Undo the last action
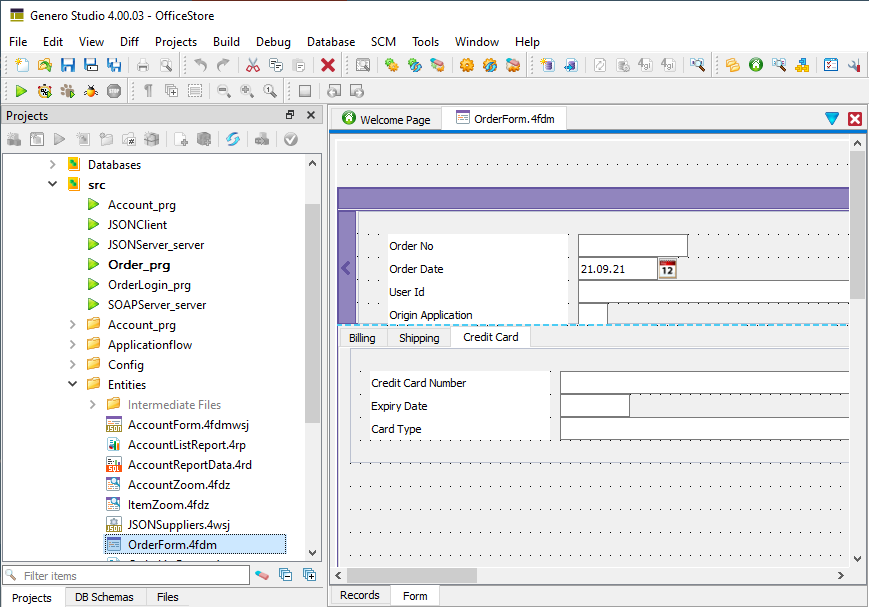Viewport: 869px width, 607px height. 200,64
